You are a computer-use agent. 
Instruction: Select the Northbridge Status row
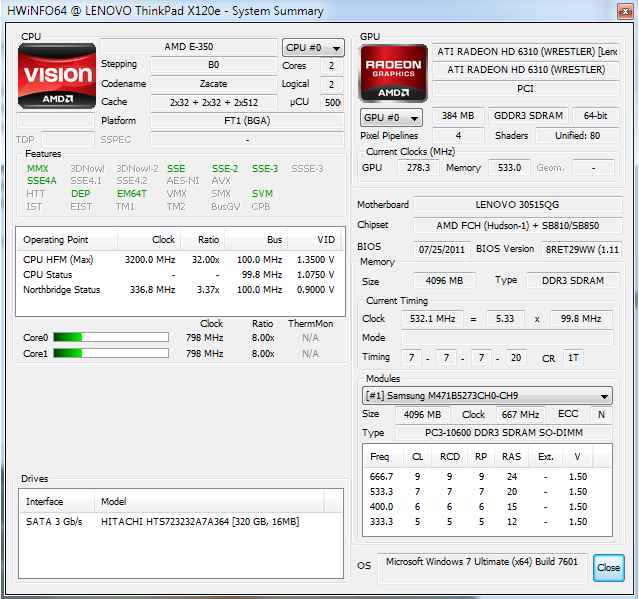coord(179,290)
